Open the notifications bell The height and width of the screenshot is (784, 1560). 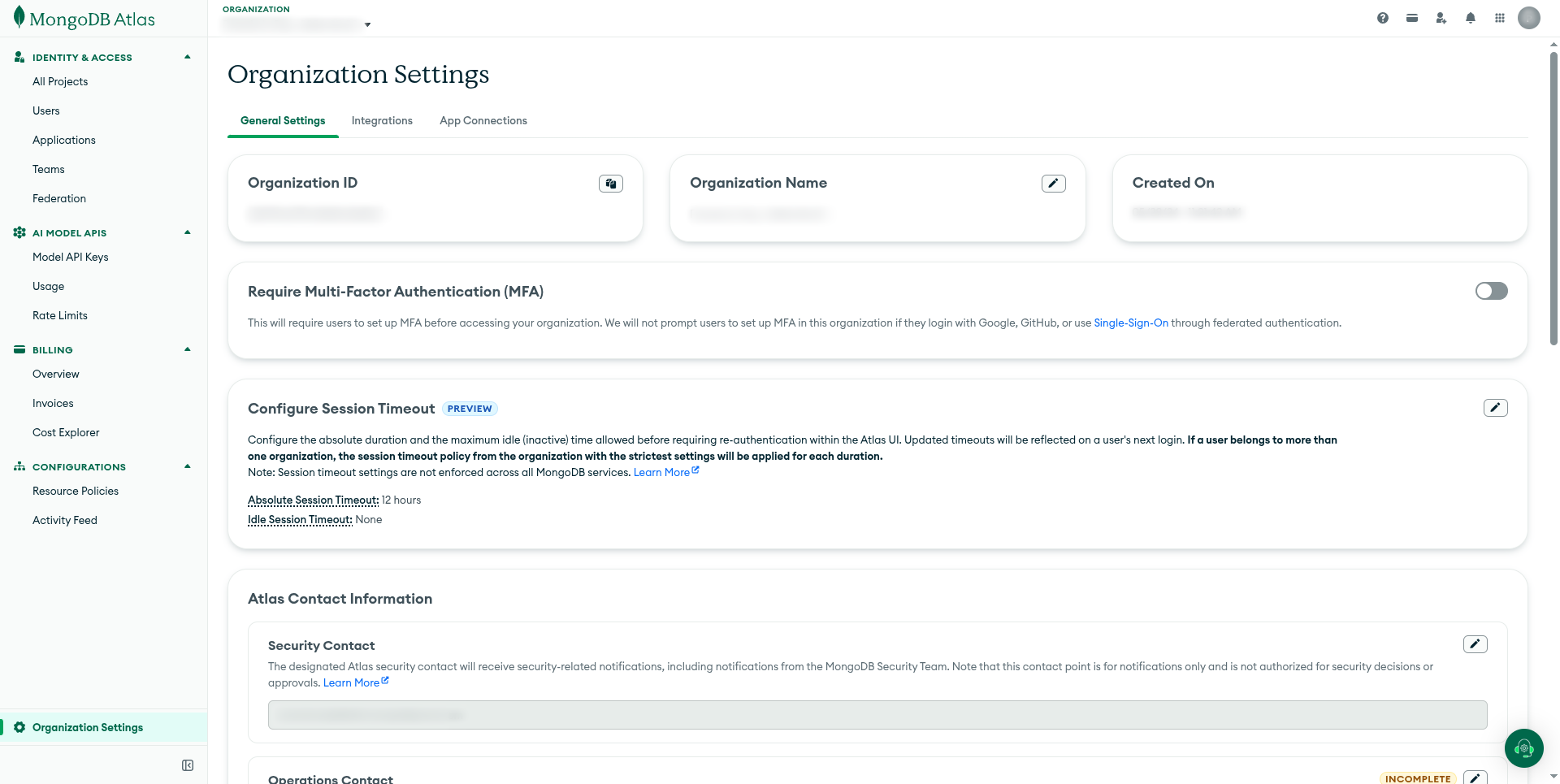[x=1471, y=18]
